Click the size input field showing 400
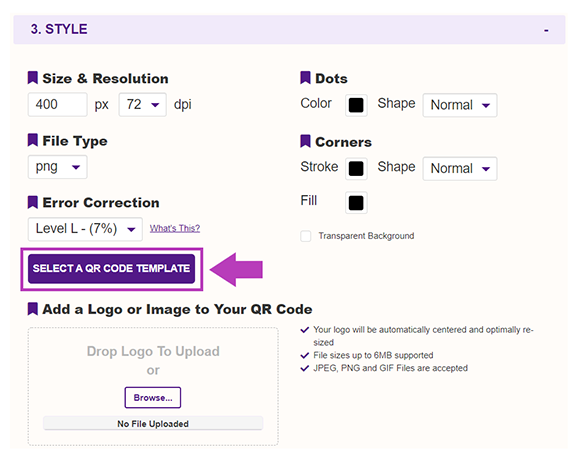Viewport: 580px width, 459px height. [x=58, y=105]
